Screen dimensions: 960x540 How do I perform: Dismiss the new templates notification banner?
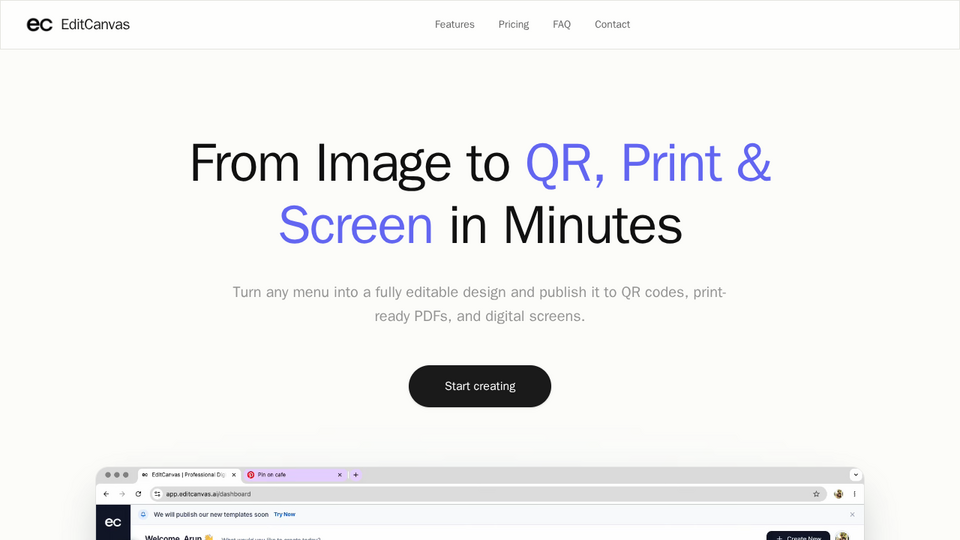coord(852,514)
